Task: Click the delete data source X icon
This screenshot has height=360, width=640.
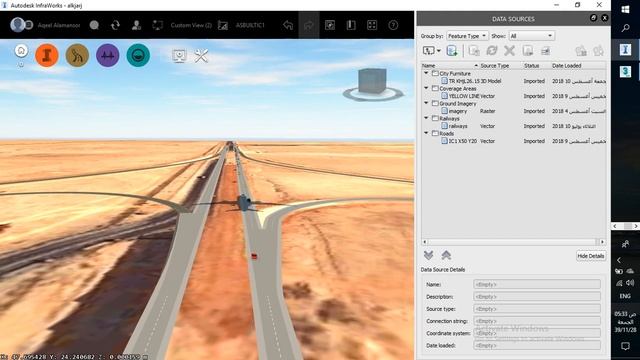Action: point(509,51)
